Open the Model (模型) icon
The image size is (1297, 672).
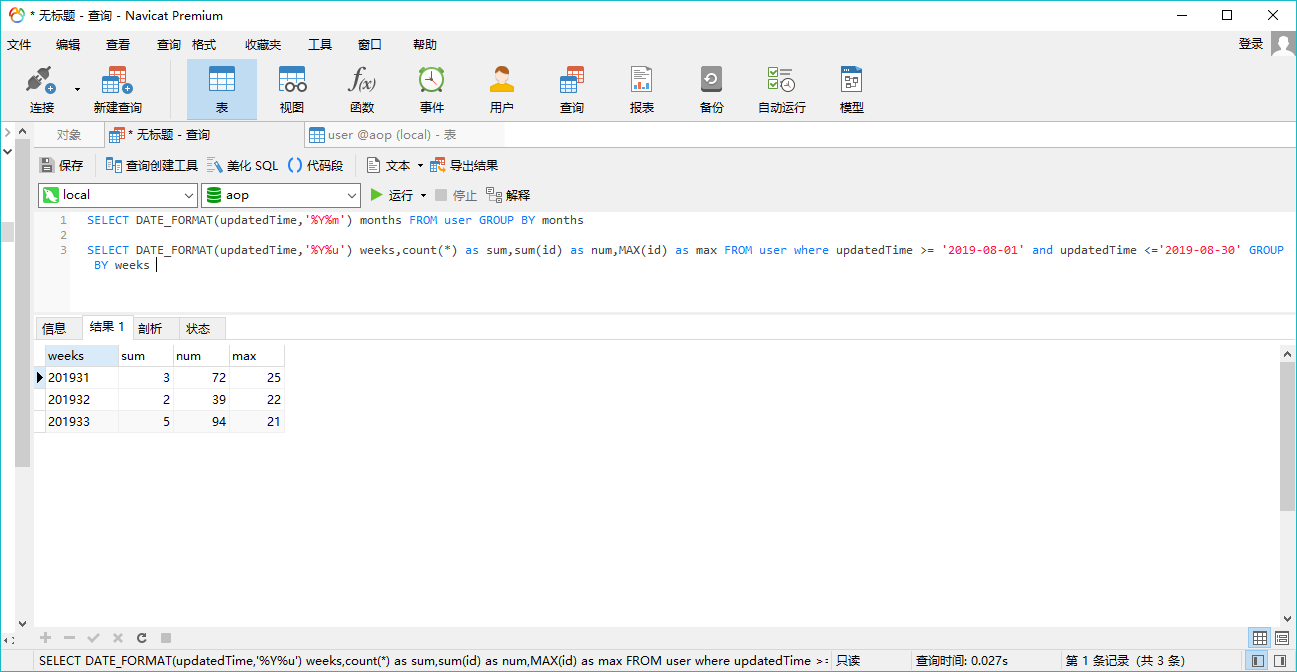pyautogui.click(x=852, y=89)
